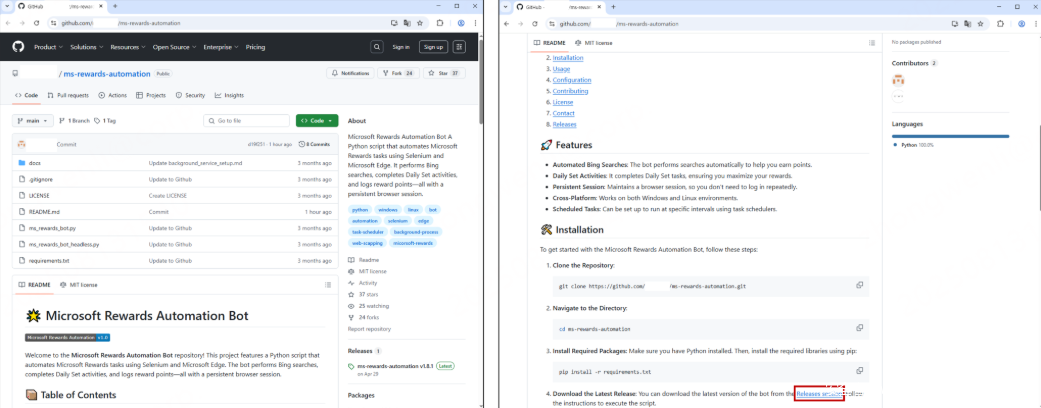
Task: Click the Go to file search field
Action: coord(245,121)
